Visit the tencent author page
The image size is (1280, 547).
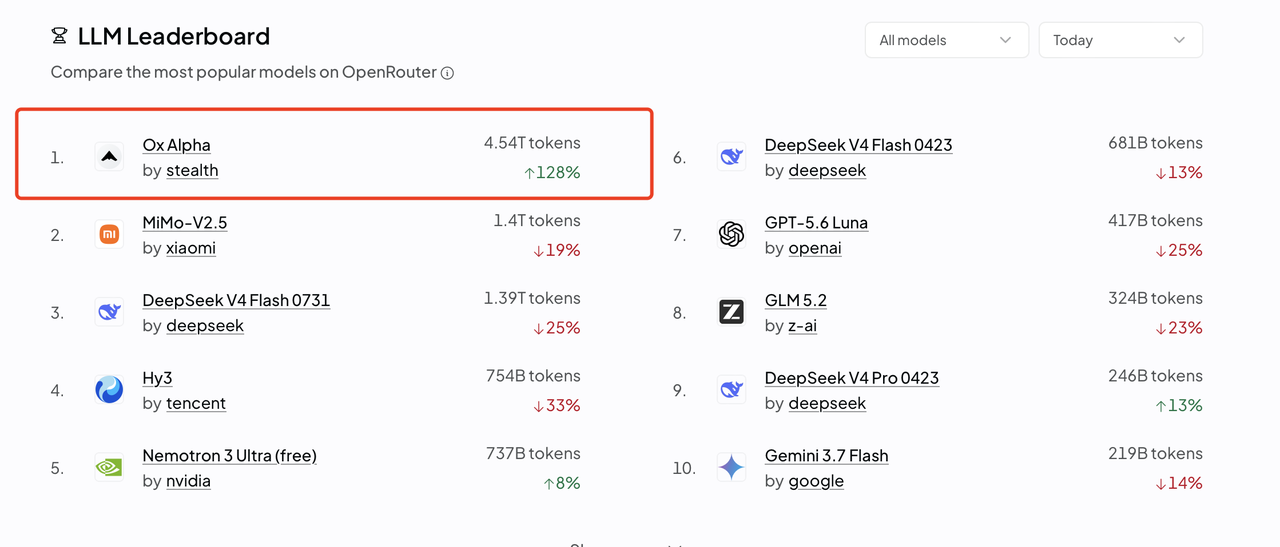196,403
